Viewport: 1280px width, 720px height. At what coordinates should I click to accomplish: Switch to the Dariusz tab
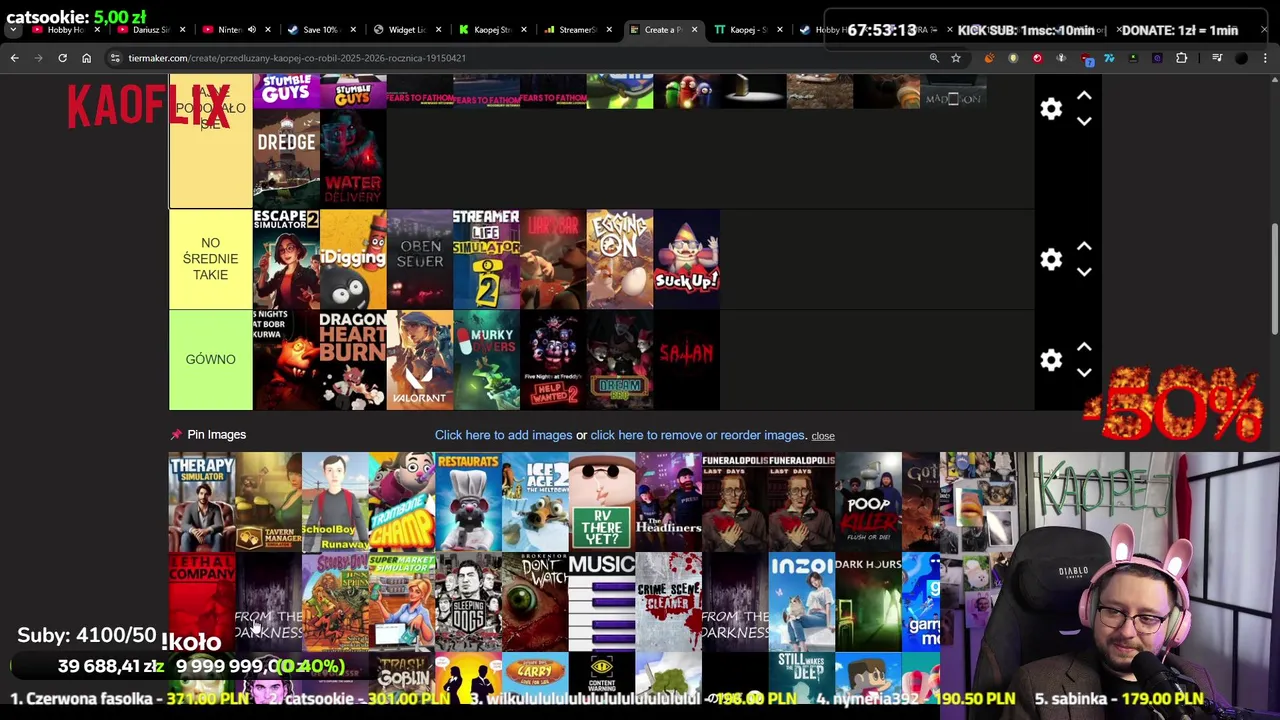150,30
